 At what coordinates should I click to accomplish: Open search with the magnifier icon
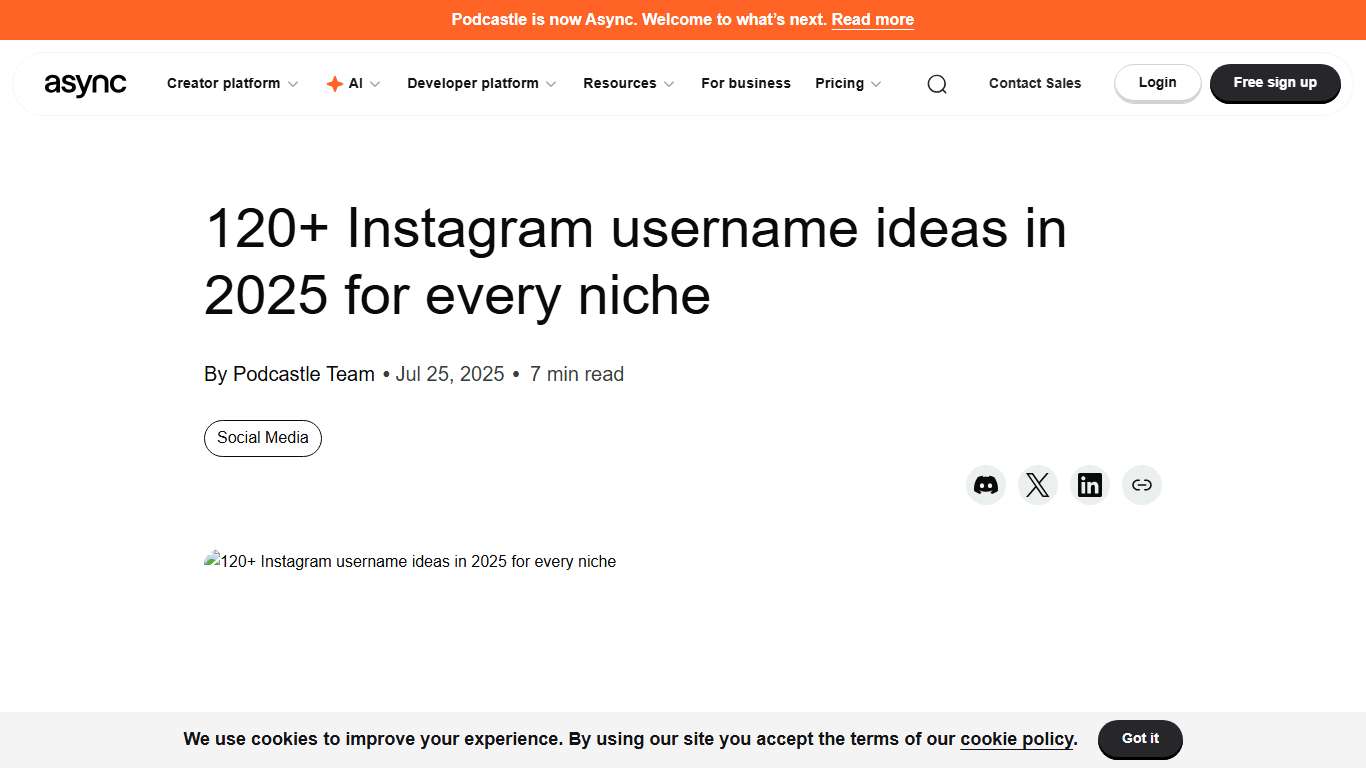937,84
